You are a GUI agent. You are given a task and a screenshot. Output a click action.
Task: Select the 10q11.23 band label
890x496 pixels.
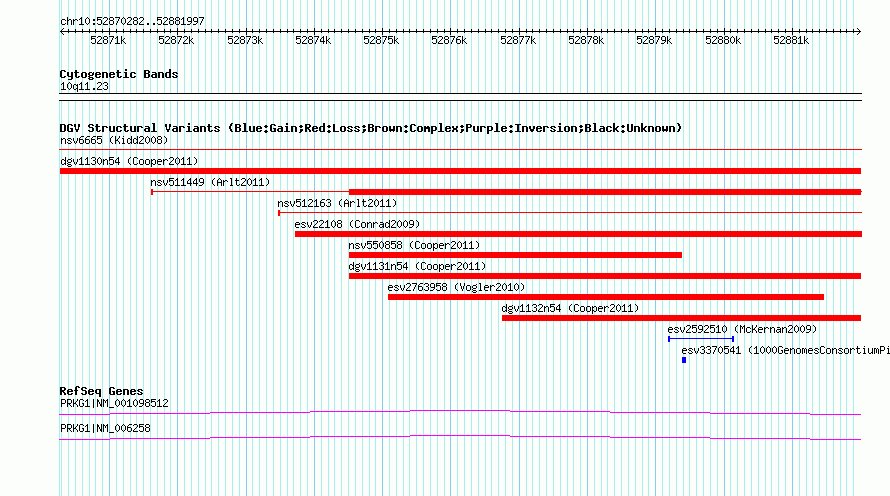click(x=84, y=86)
